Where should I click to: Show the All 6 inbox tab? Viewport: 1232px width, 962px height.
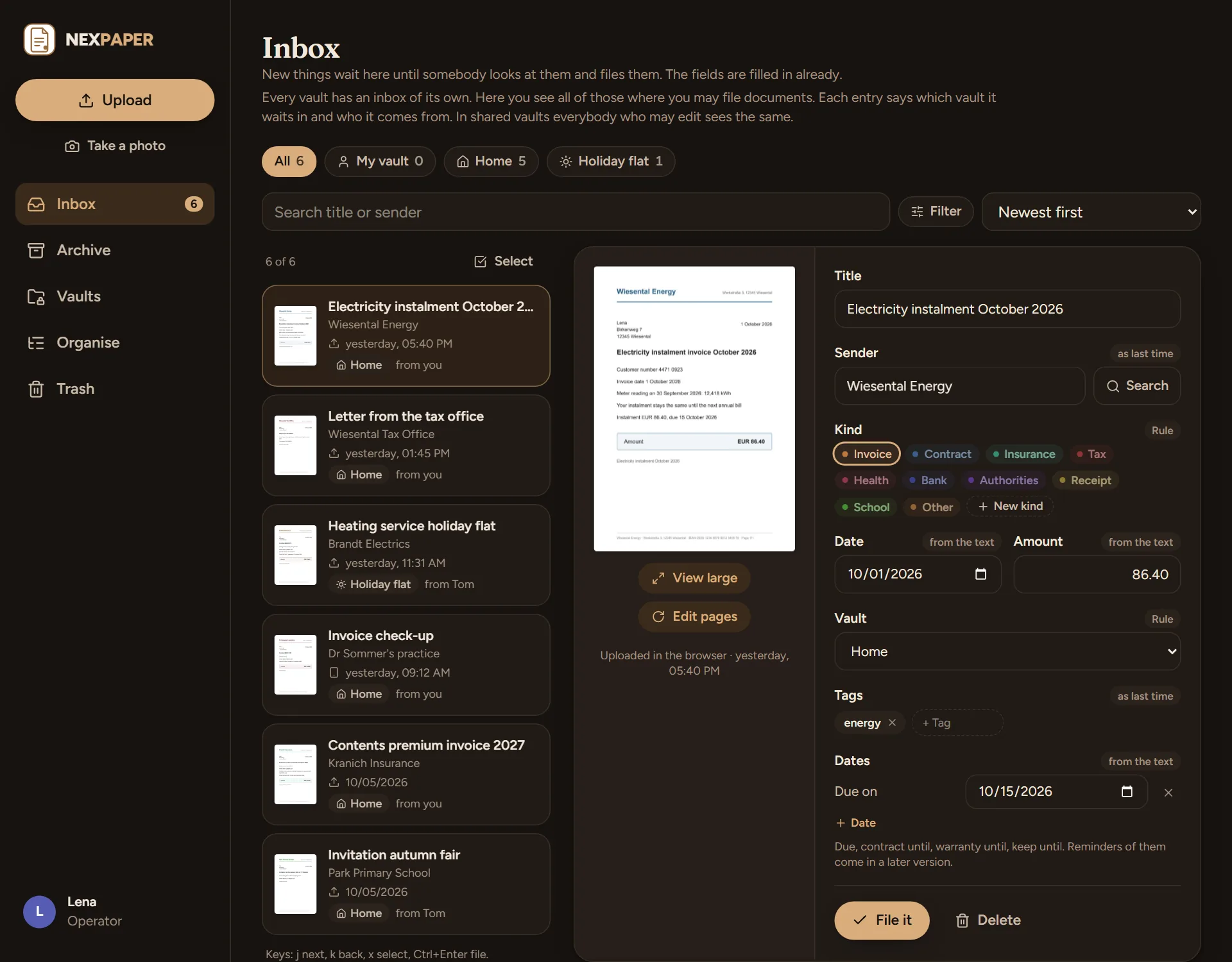click(x=289, y=161)
